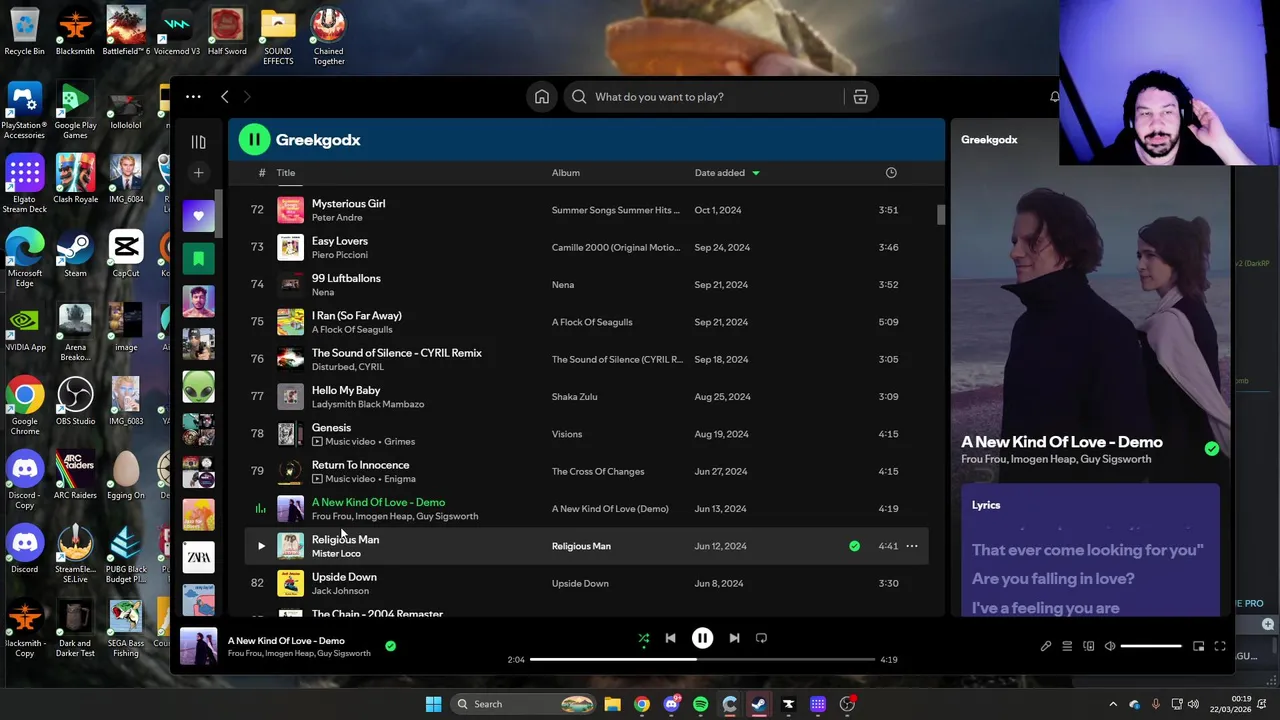Mute with the volume speaker icon

coord(1110,647)
